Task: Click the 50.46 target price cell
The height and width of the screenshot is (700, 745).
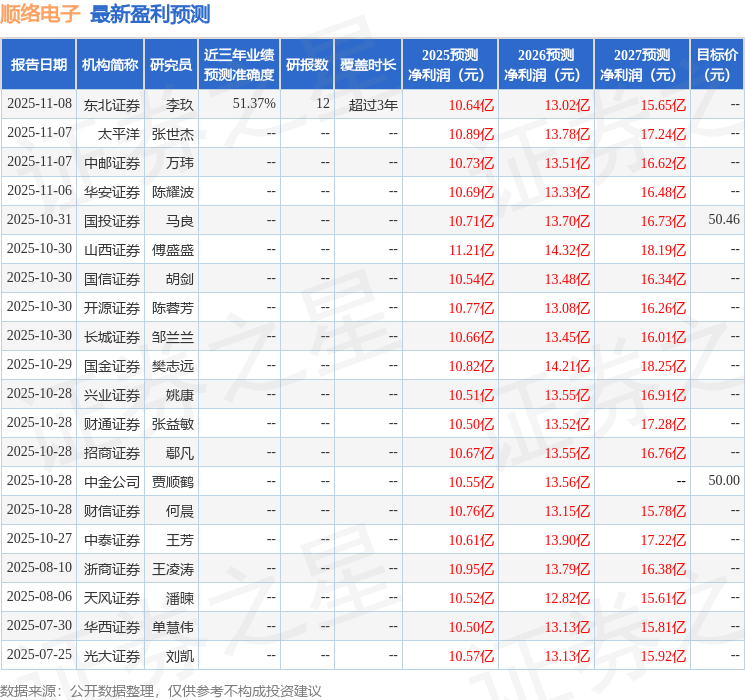Action: point(723,220)
